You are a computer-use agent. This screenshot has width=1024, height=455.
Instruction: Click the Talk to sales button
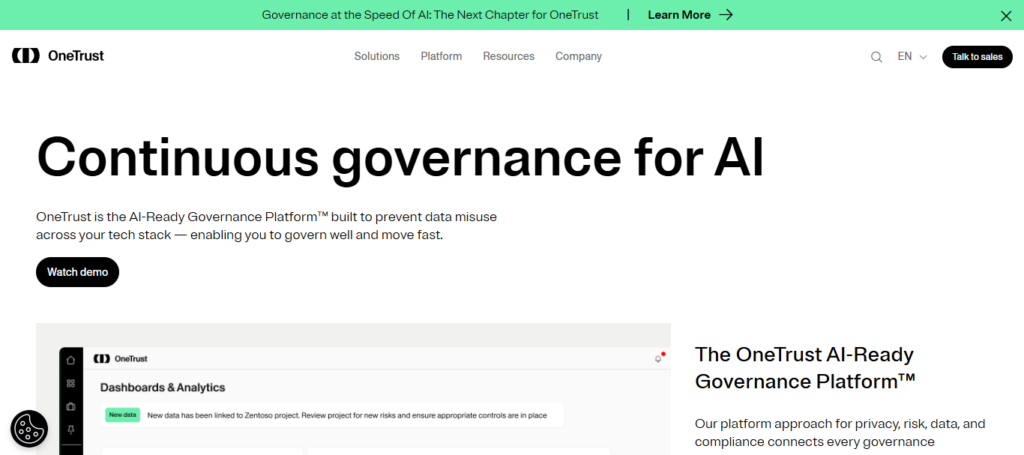click(x=977, y=57)
